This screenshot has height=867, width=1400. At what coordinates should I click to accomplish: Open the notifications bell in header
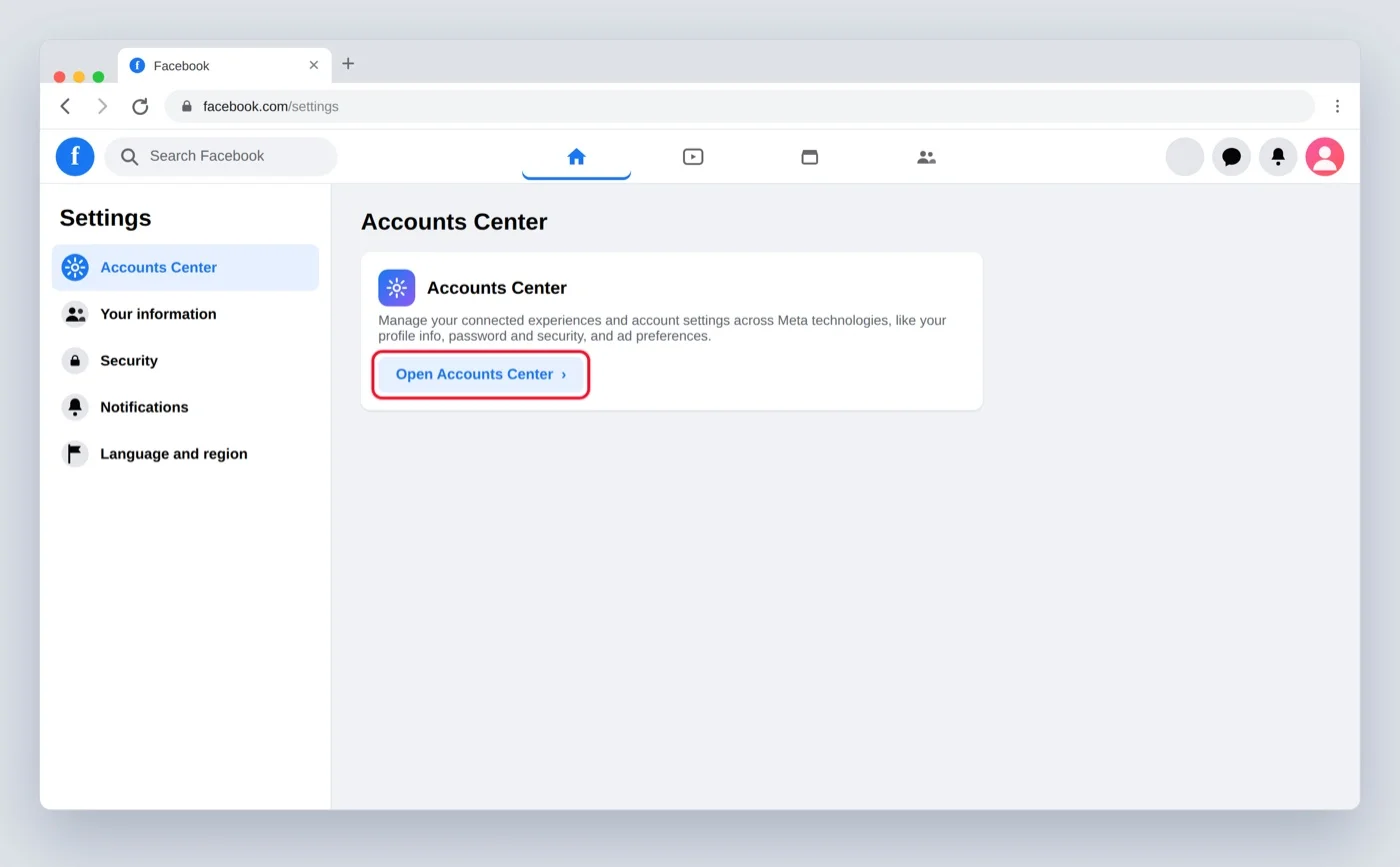point(1278,156)
